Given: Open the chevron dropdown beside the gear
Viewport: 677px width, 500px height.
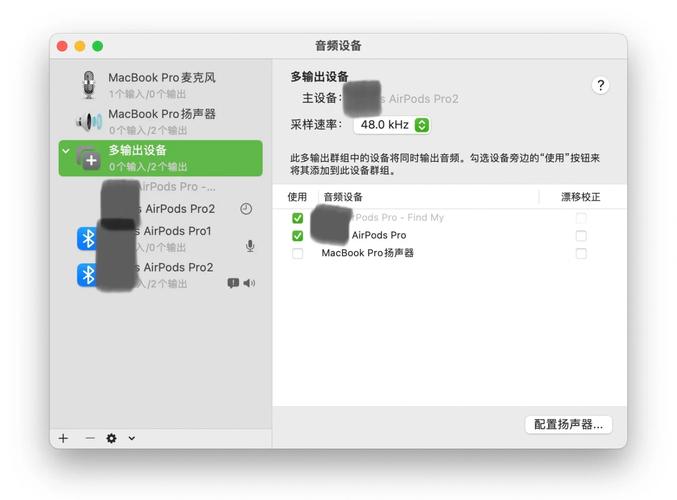Looking at the screenshot, I should [132, 438].
